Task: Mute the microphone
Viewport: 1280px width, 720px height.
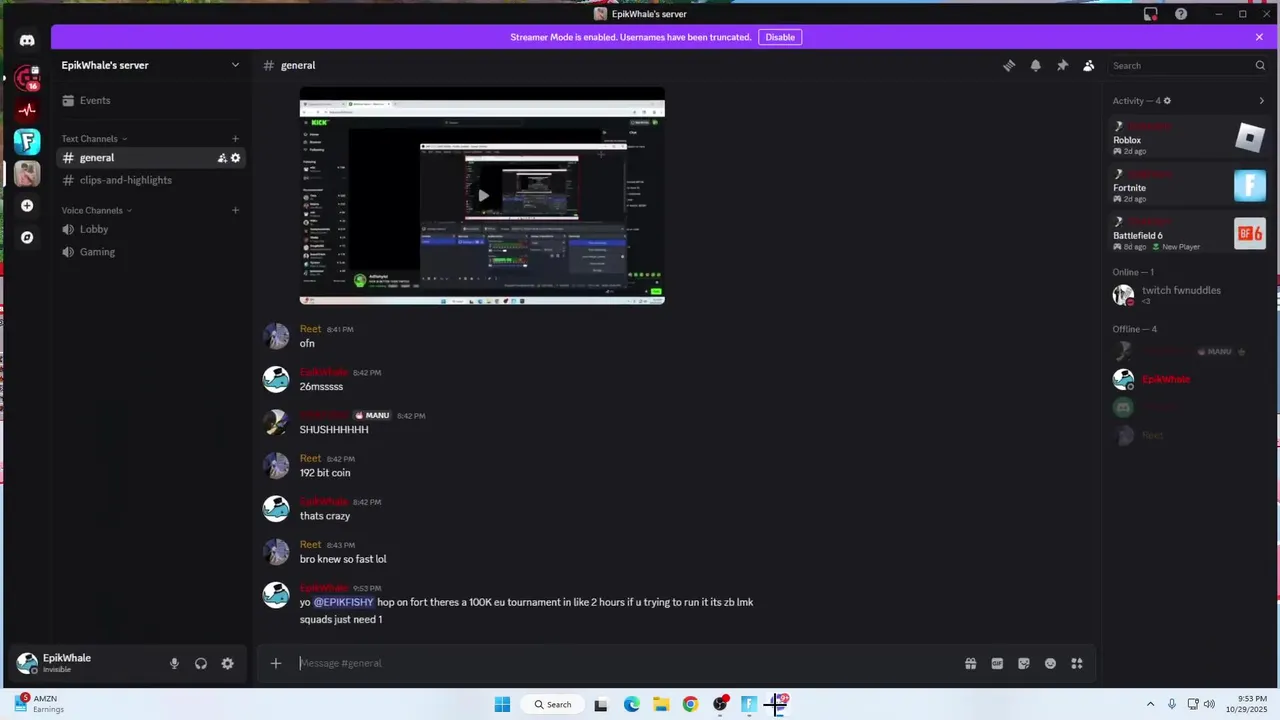Action: point(174,663)
